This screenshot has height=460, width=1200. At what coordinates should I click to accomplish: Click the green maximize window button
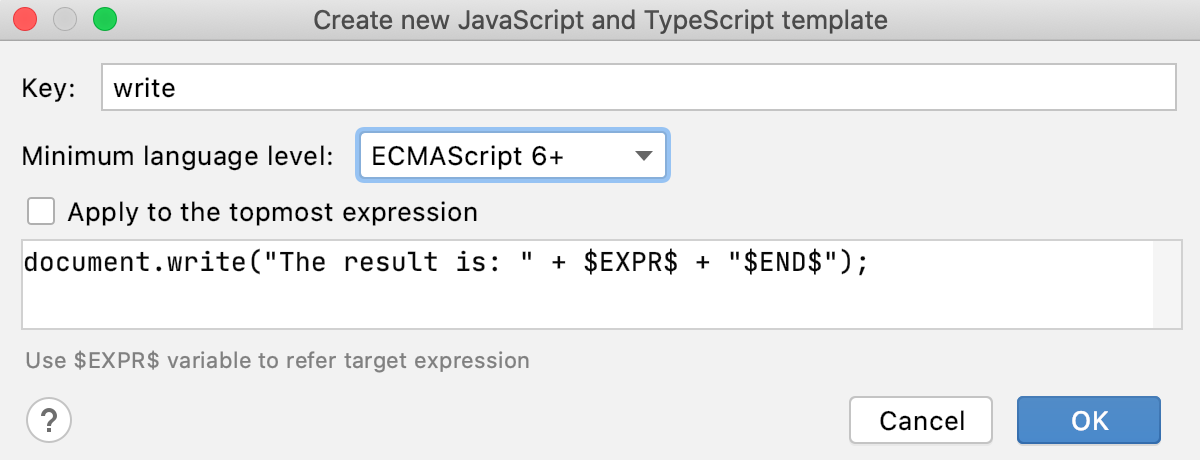(104, 19)
